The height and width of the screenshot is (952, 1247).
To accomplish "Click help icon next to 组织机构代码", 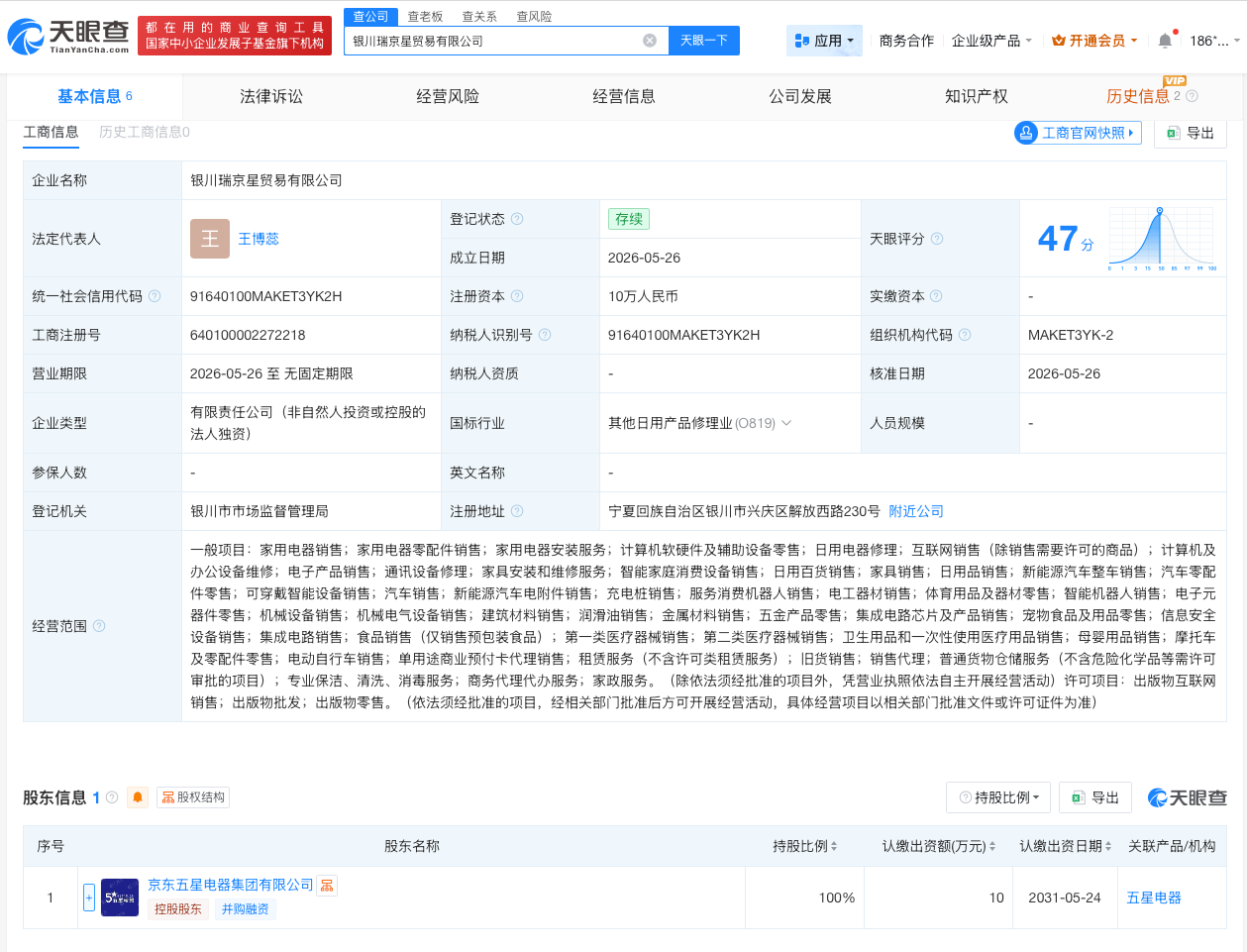I will (x=965, y=335).
